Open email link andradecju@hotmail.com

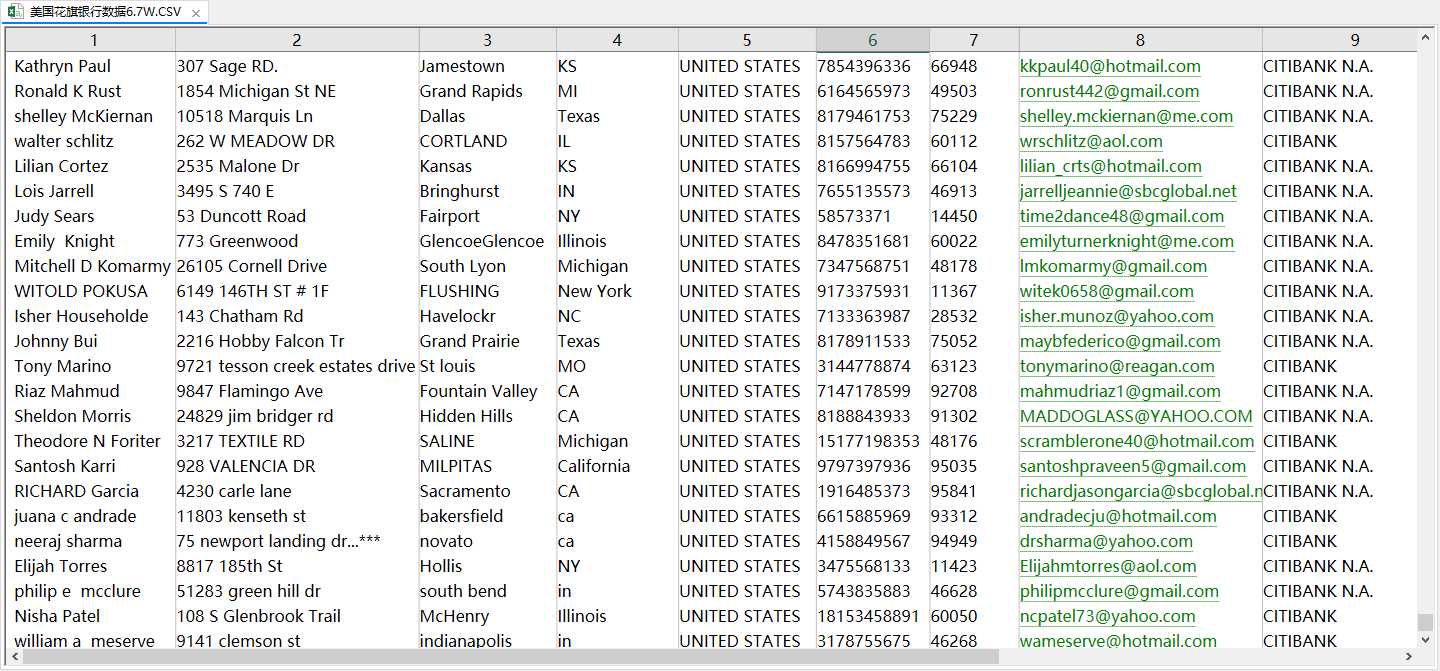[x=1118, y=516]
